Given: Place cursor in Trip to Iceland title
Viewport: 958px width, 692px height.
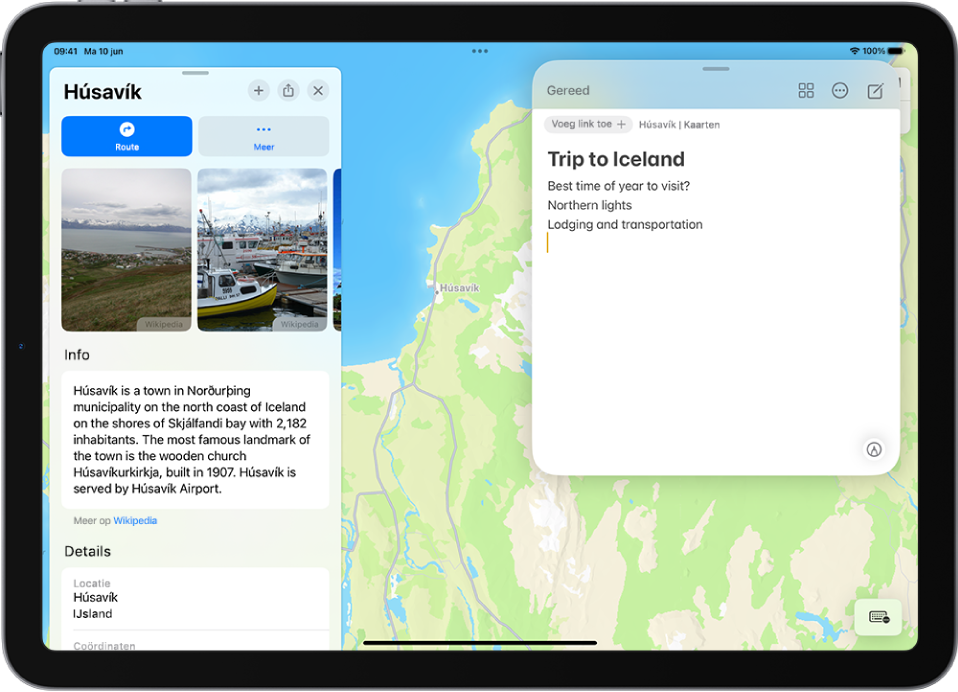Looking at the screenshot, I should point(616,159).
